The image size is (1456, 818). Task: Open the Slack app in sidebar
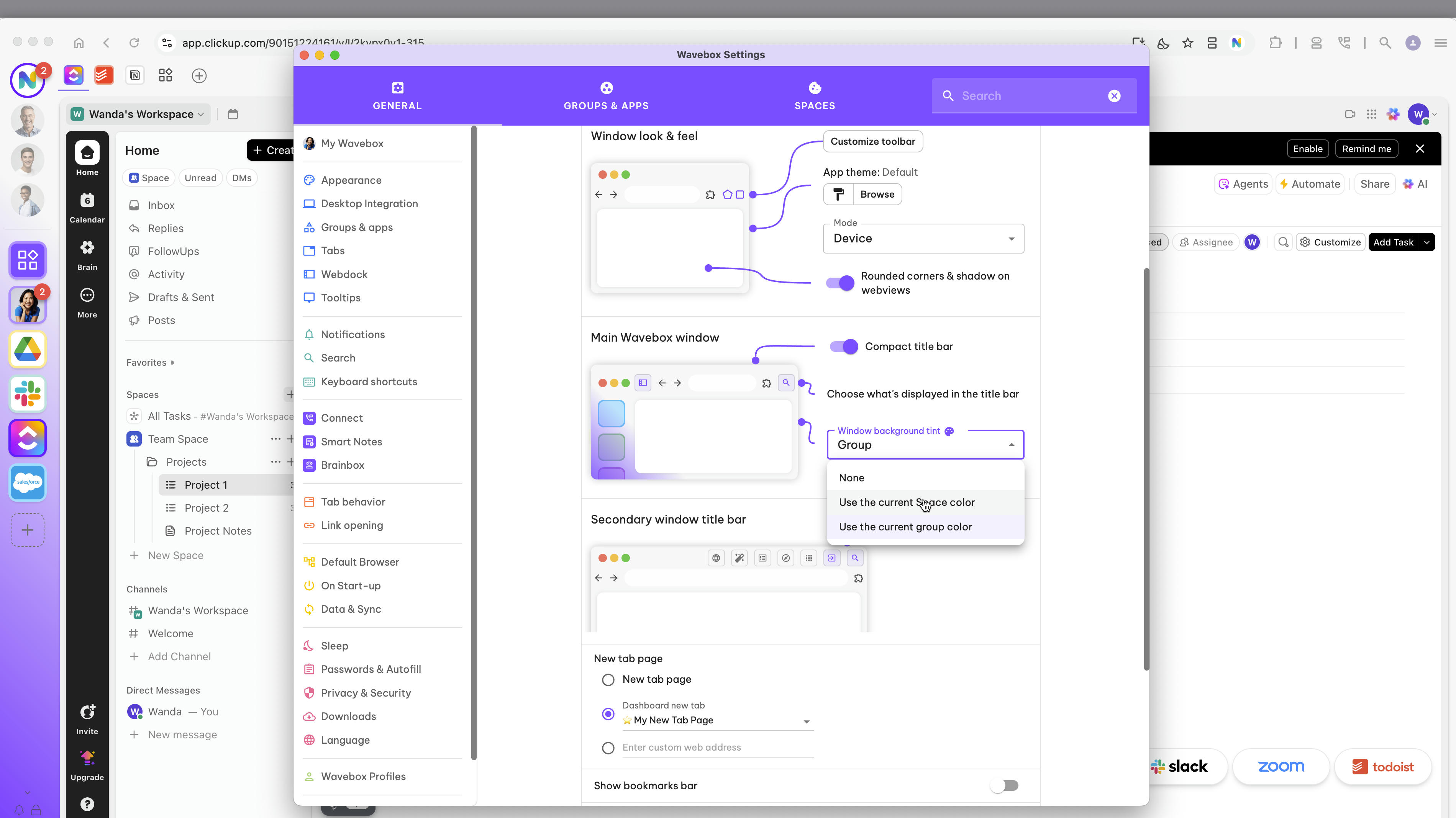[x=27, y=394]
